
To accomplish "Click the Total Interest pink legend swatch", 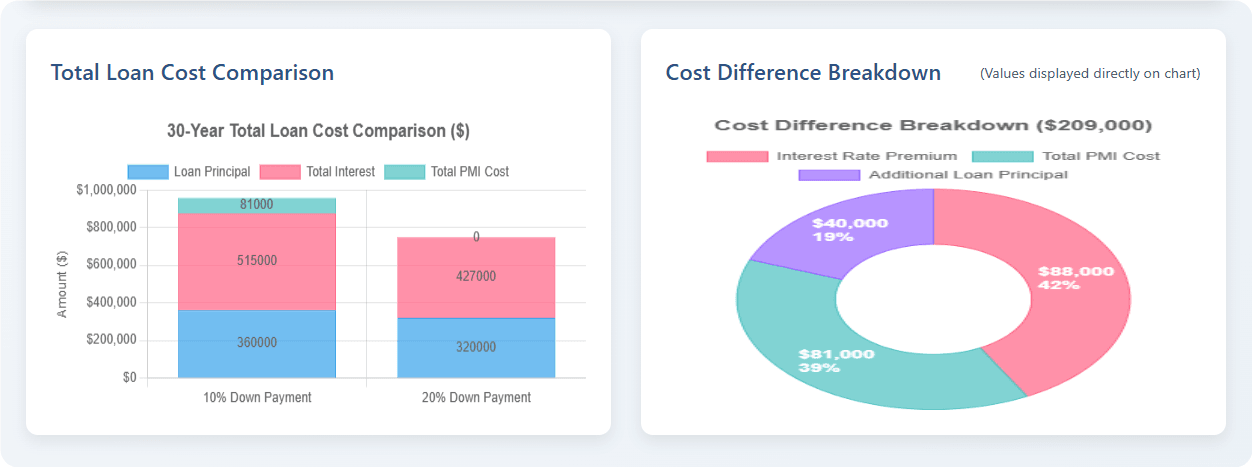I will [280, 172].
